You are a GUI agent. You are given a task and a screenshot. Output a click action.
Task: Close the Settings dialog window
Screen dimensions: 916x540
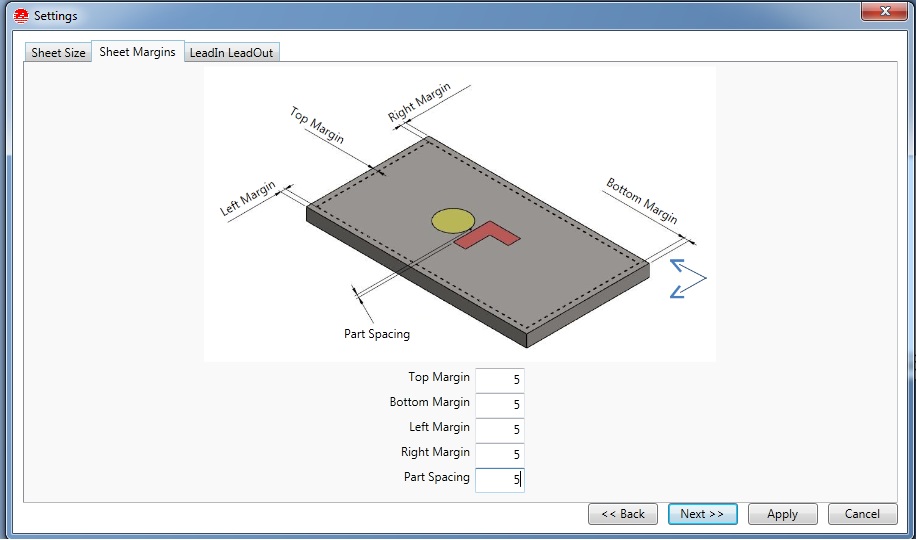pos(877,11)
